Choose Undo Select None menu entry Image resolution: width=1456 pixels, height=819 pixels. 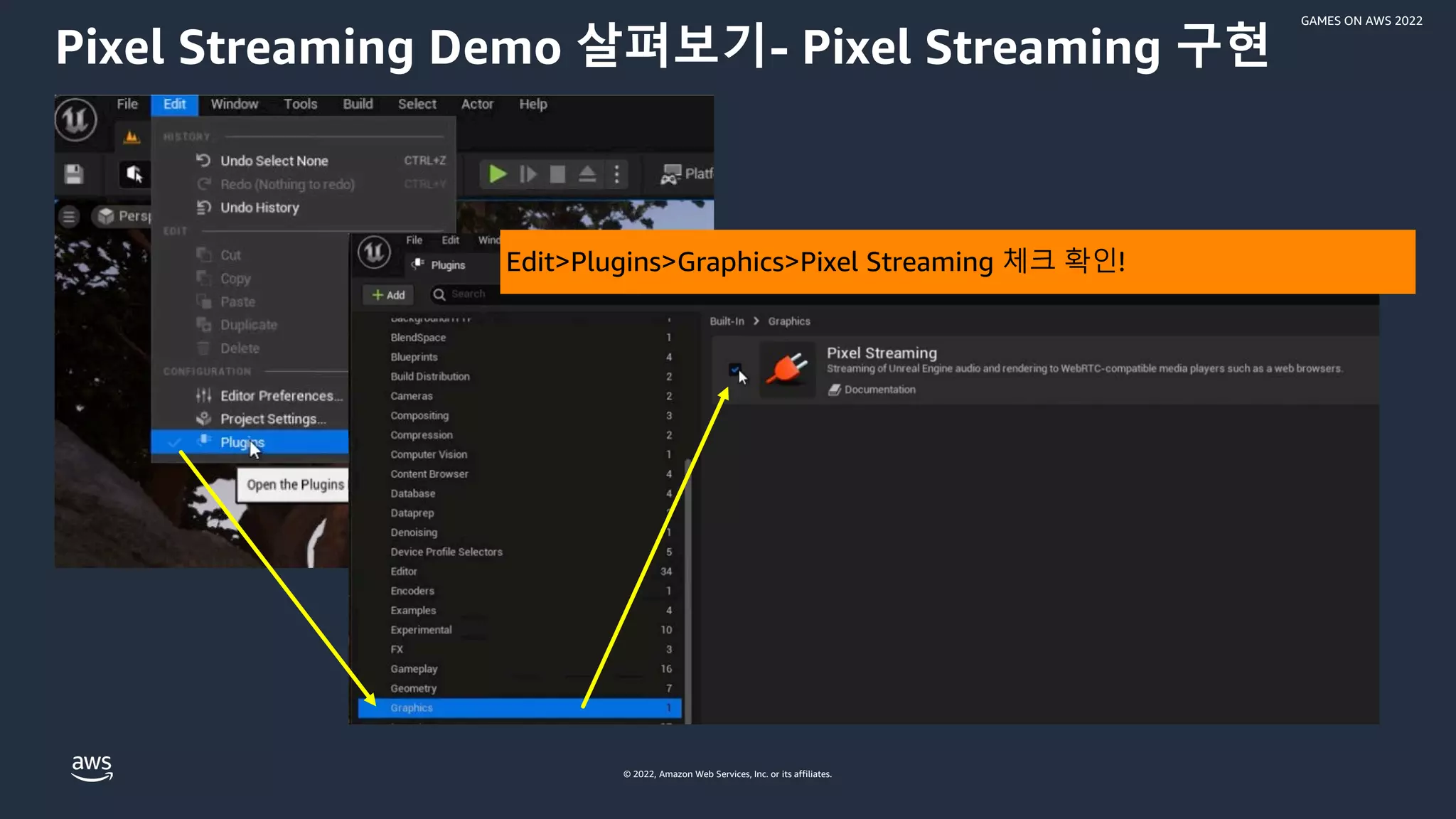[x=304, y=161]
